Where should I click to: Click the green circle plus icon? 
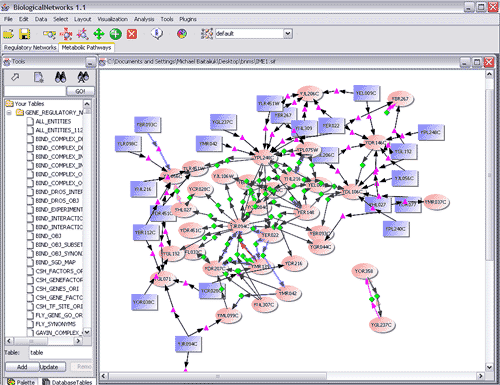(x=115, y=34)
